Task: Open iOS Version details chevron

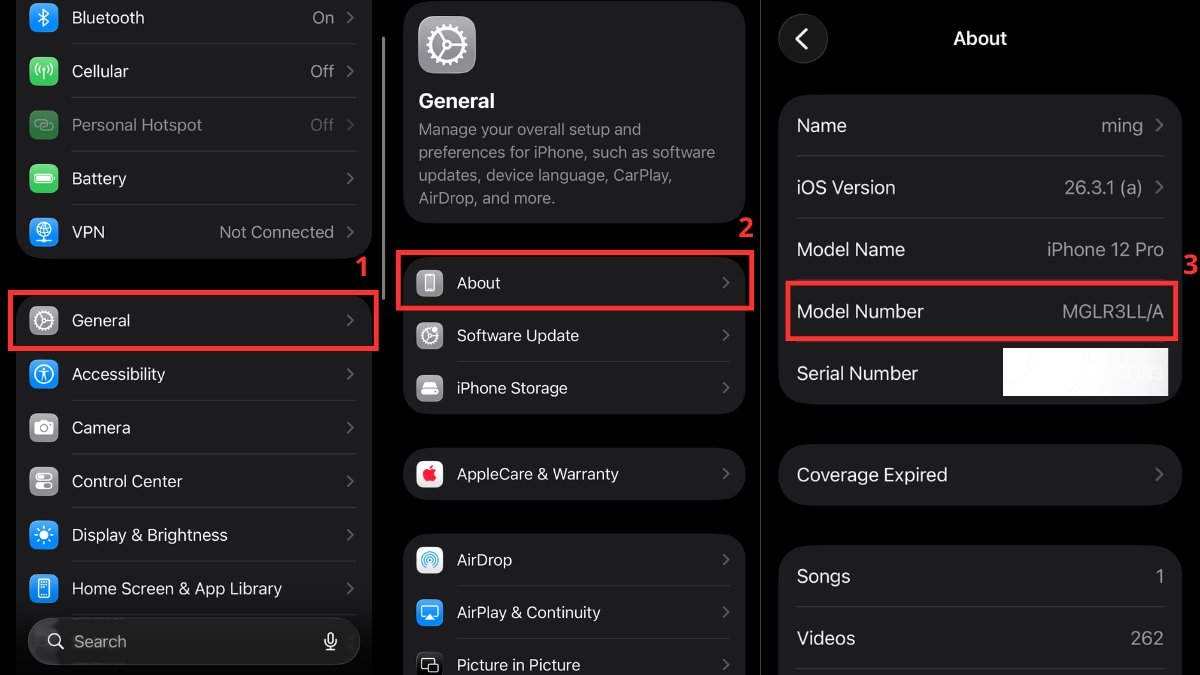Action: pos(1159,187)
